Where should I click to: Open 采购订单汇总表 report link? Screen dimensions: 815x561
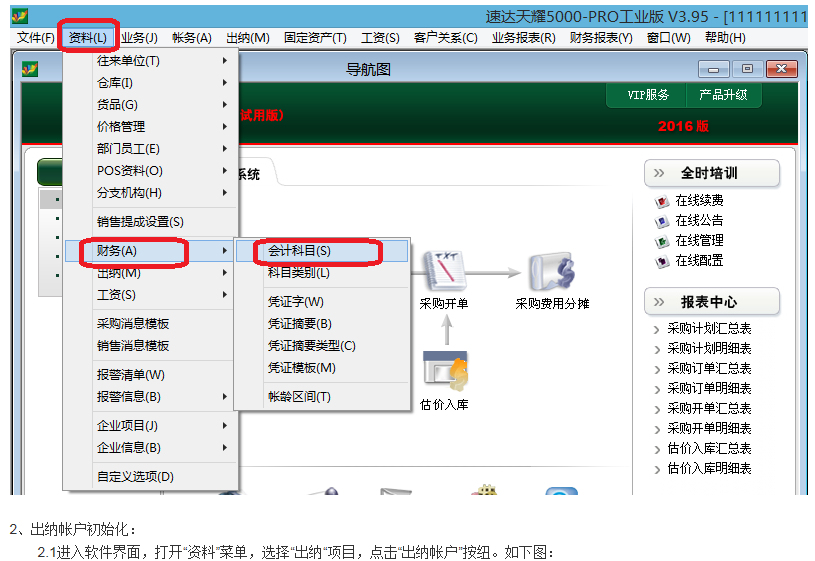pyautogui.click(x=709, y=369)
